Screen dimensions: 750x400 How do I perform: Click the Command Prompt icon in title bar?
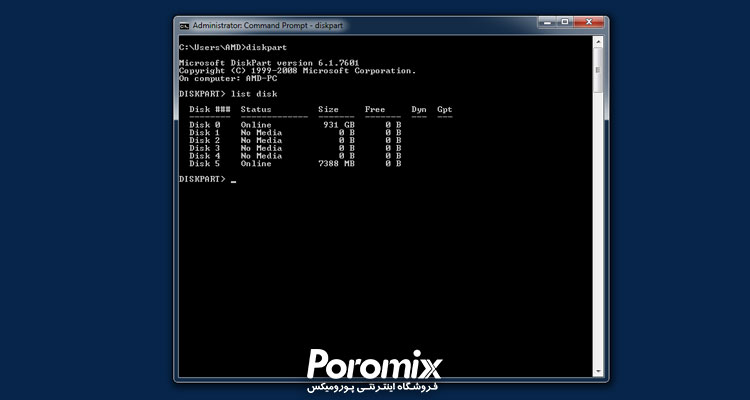click(x=184, y=25)
